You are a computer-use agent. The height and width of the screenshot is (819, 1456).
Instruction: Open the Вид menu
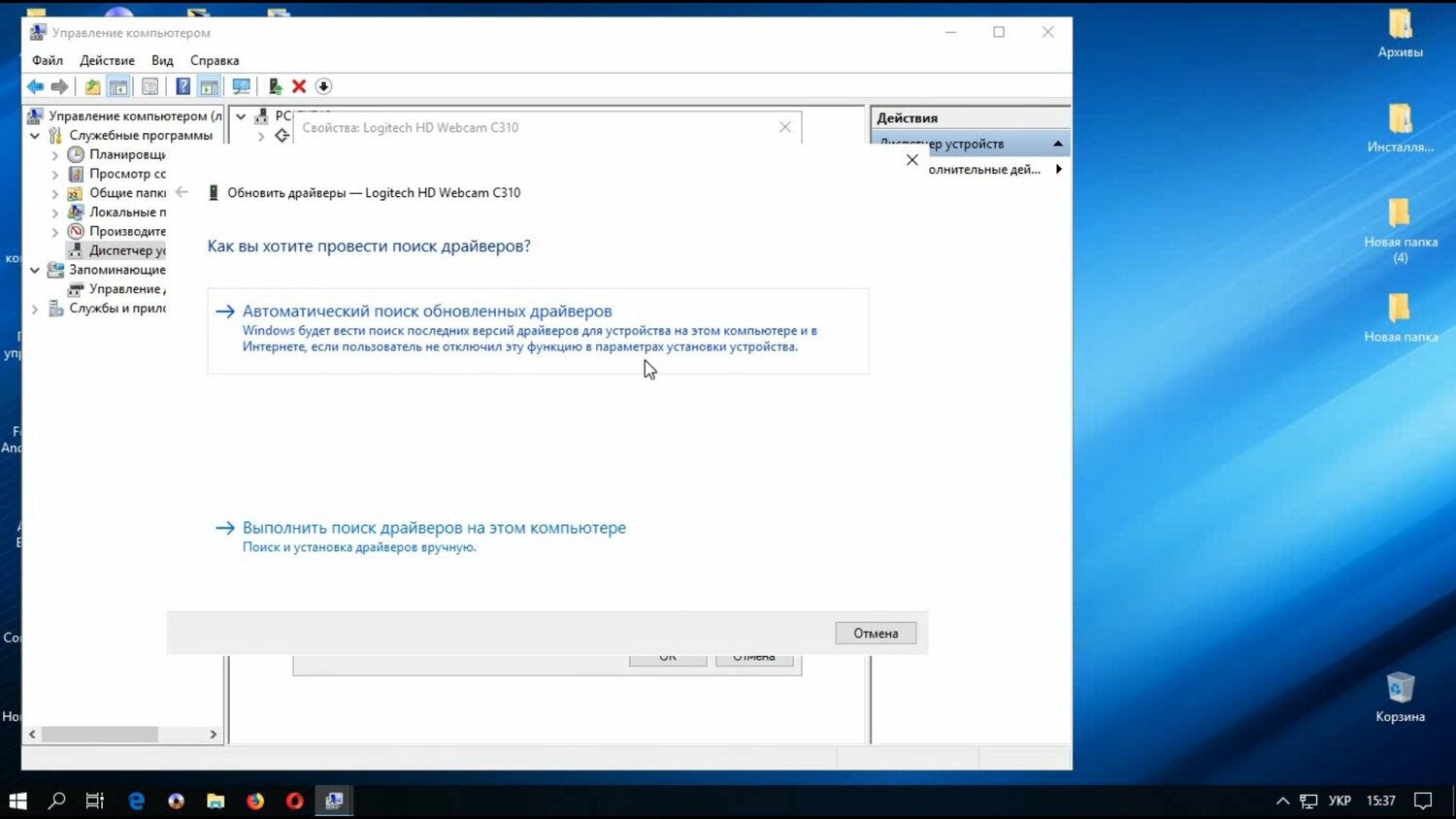[162, 60]
